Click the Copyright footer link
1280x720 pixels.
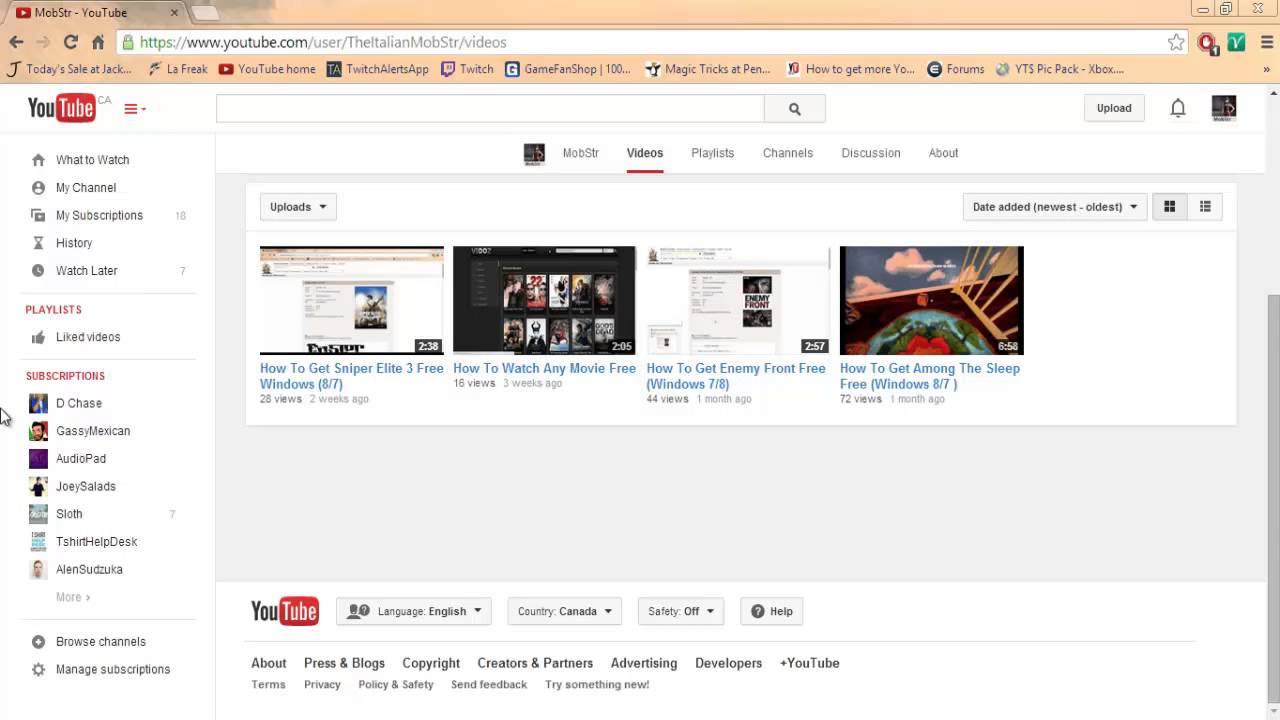[431, 663]
